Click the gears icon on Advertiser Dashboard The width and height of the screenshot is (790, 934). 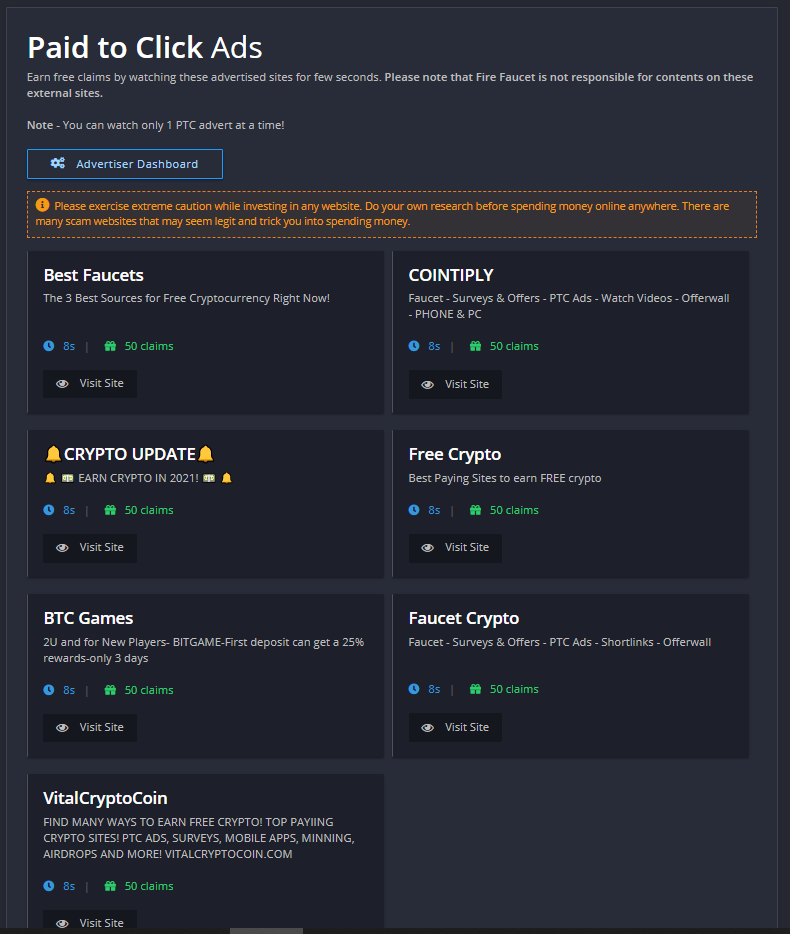click(x=58, y=163)
